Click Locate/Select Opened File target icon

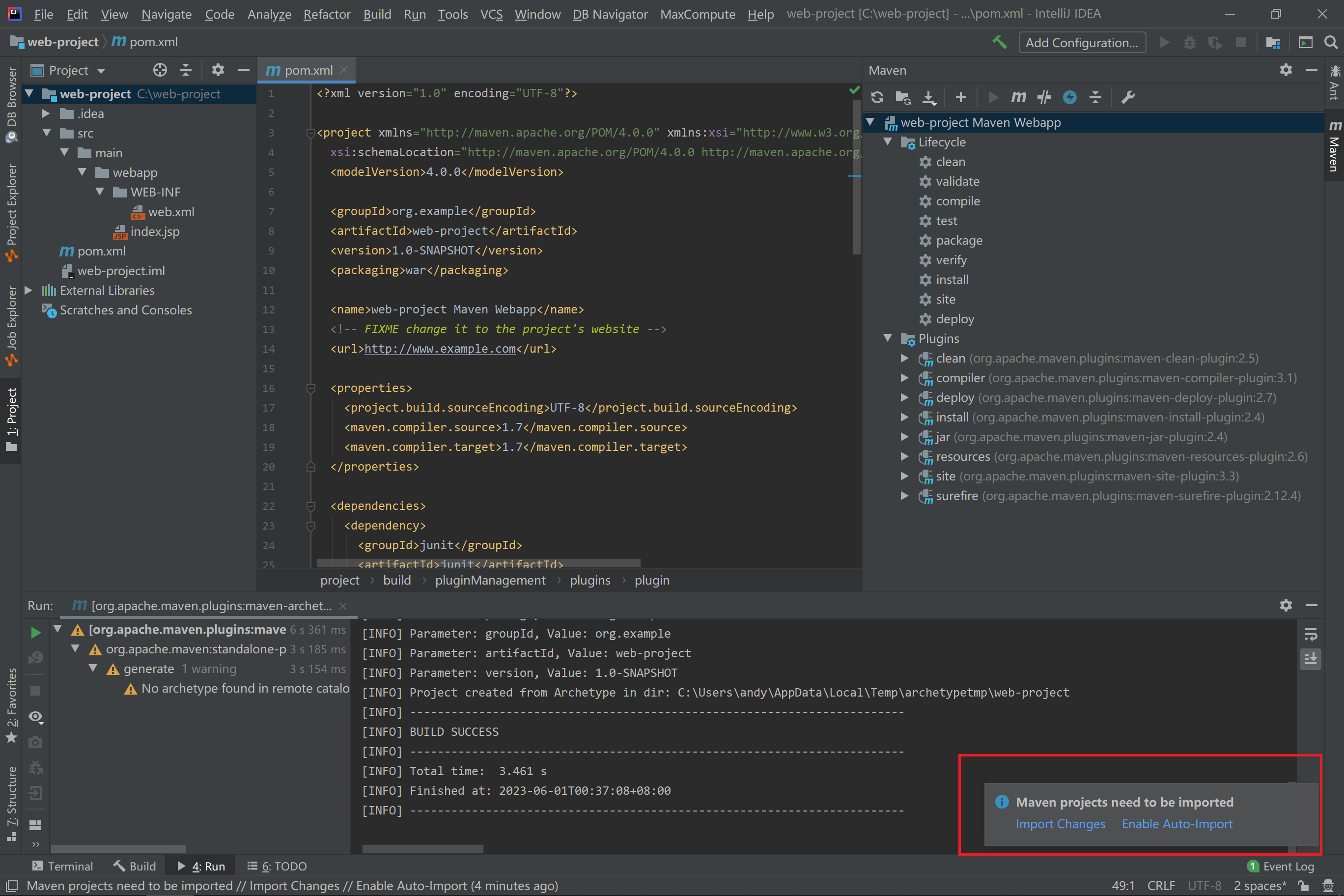pos(160,70)
